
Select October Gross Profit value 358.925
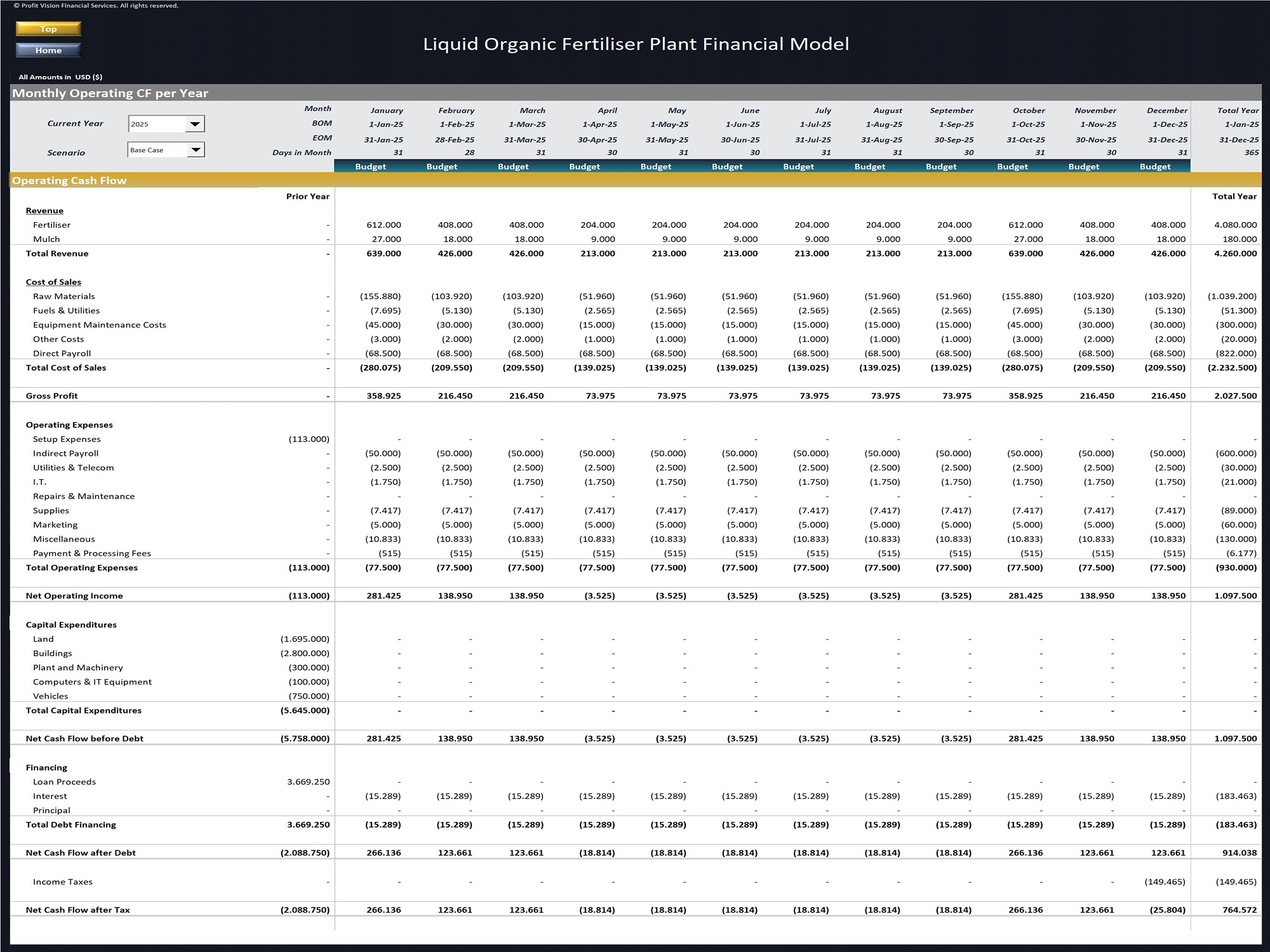pyautogui.click(x=1026, y=395)
